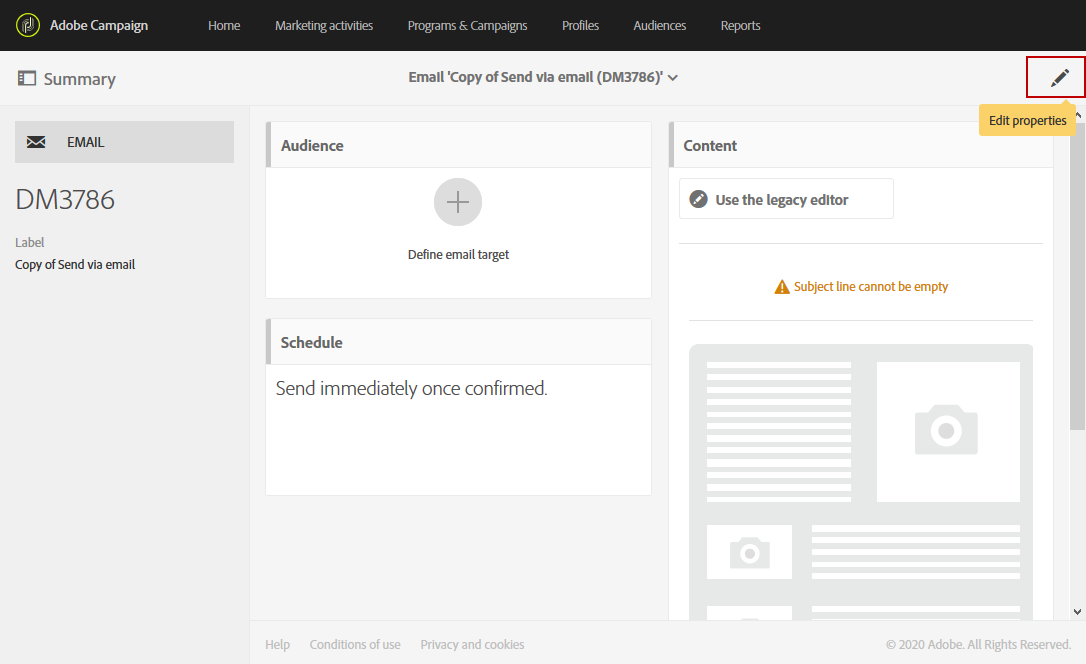Screen dimensions: 1086x664
Task: Click the subject line warning triangle icon
Action: coord(782,287)
